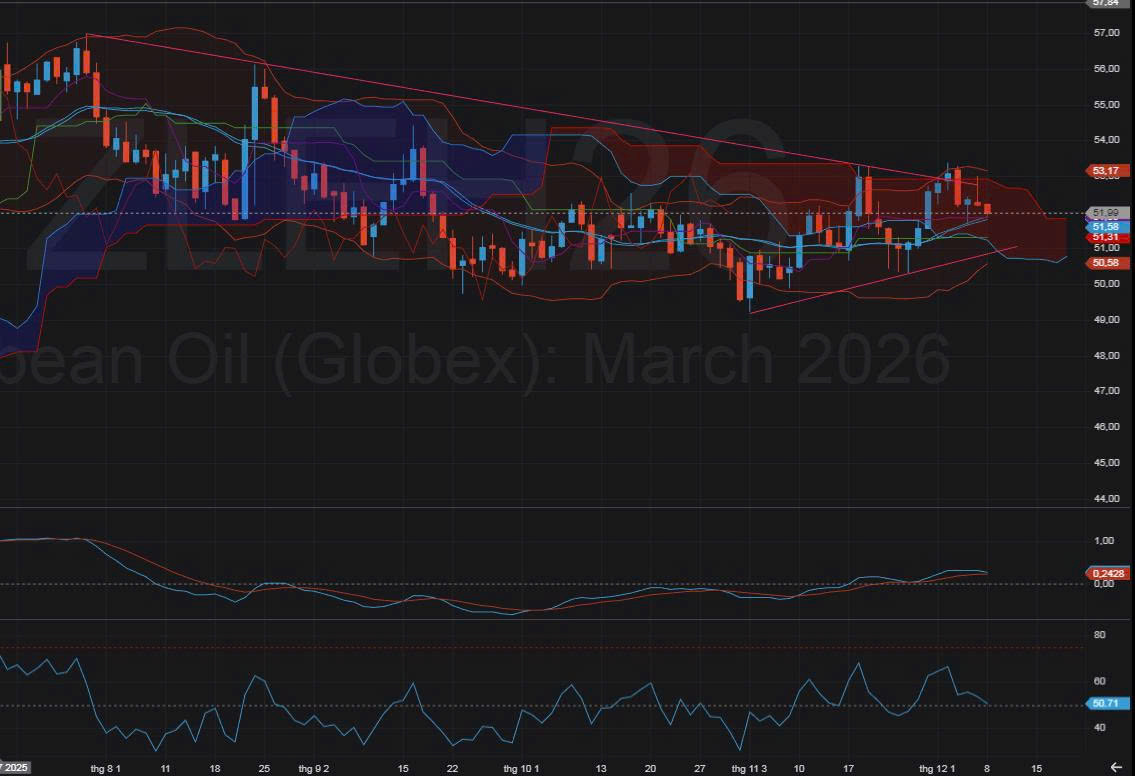The height and width of the screenshot is (776, 1135).
Task: Click the 50.71 RSI value tag
Action: click(x=1105, y=704)
